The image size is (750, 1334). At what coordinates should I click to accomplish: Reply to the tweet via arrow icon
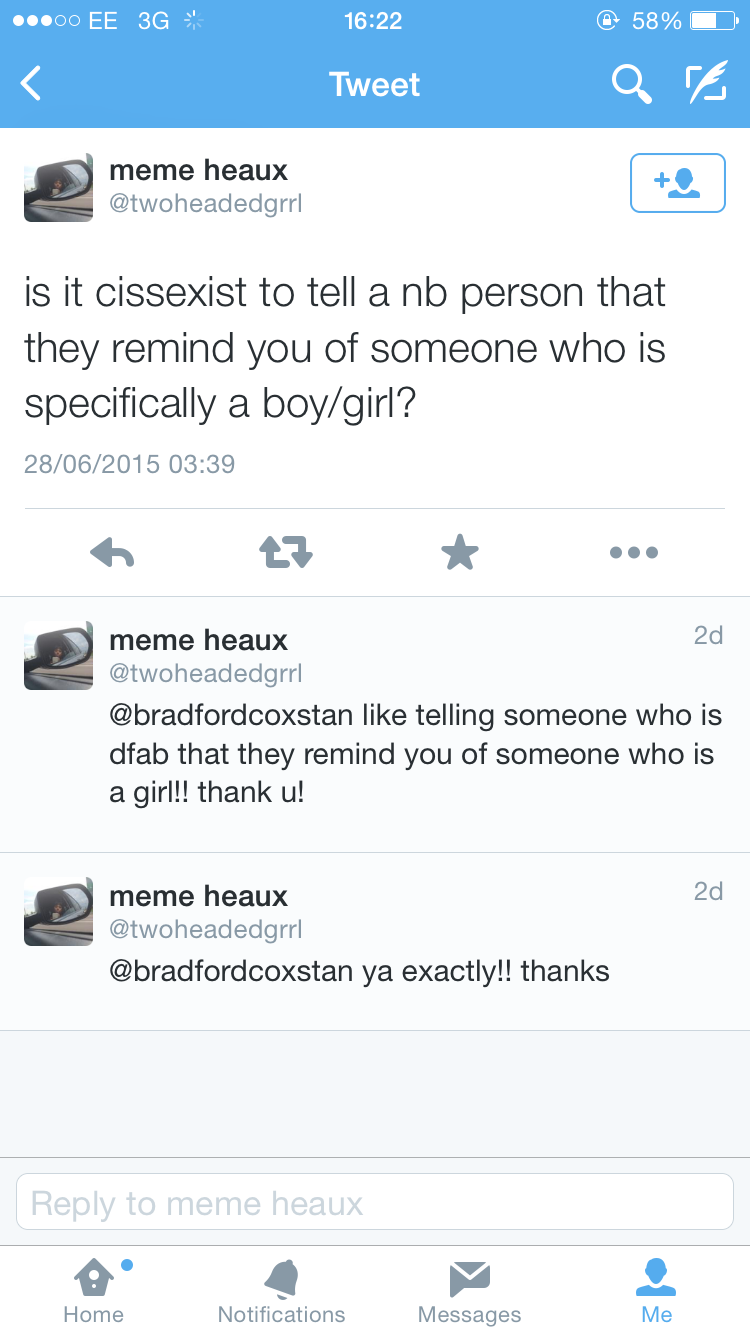(x=112, y=552)
